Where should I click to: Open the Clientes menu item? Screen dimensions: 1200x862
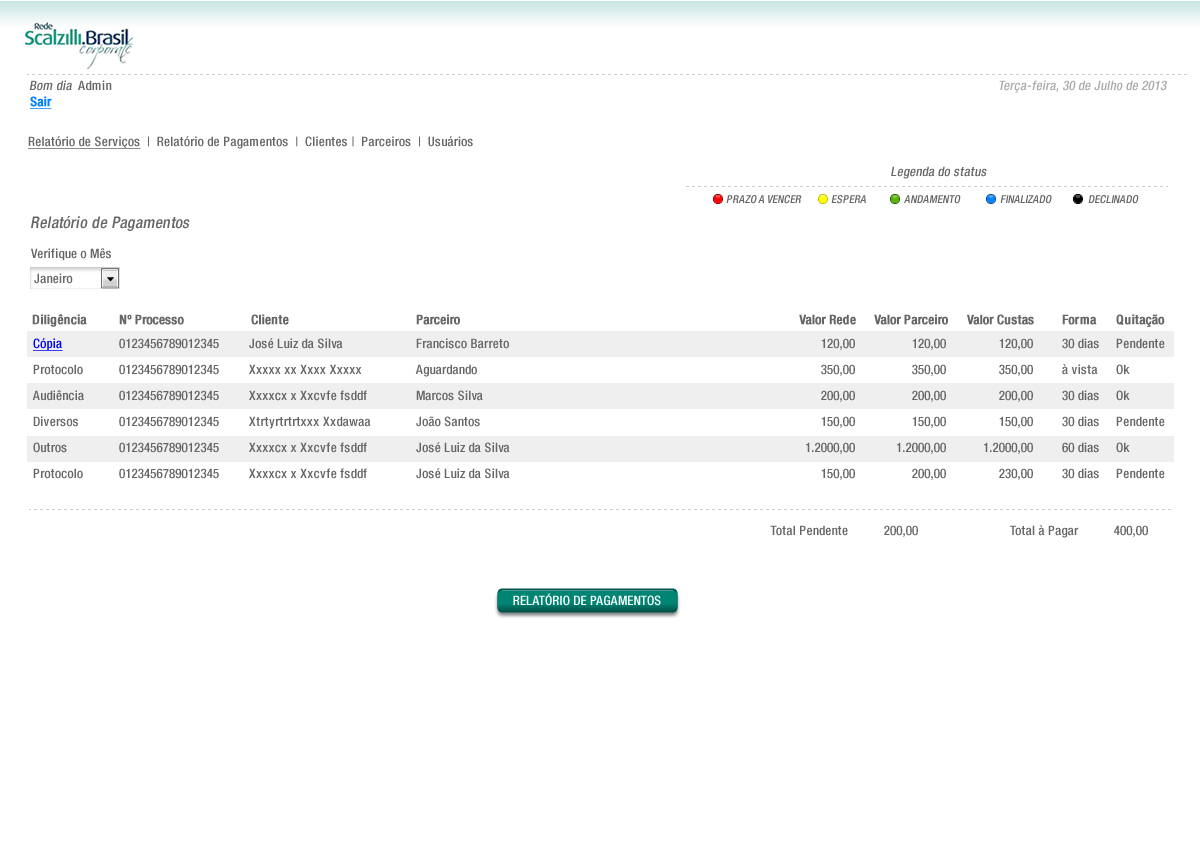pyautogui.click(x=326, y=142)
